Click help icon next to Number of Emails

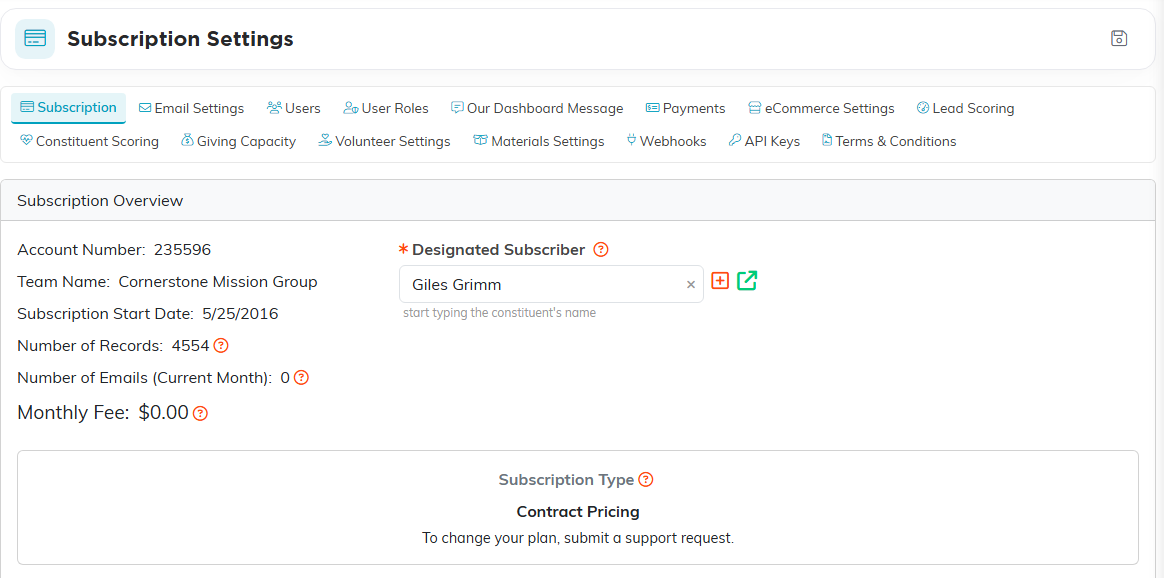(301, 377)
